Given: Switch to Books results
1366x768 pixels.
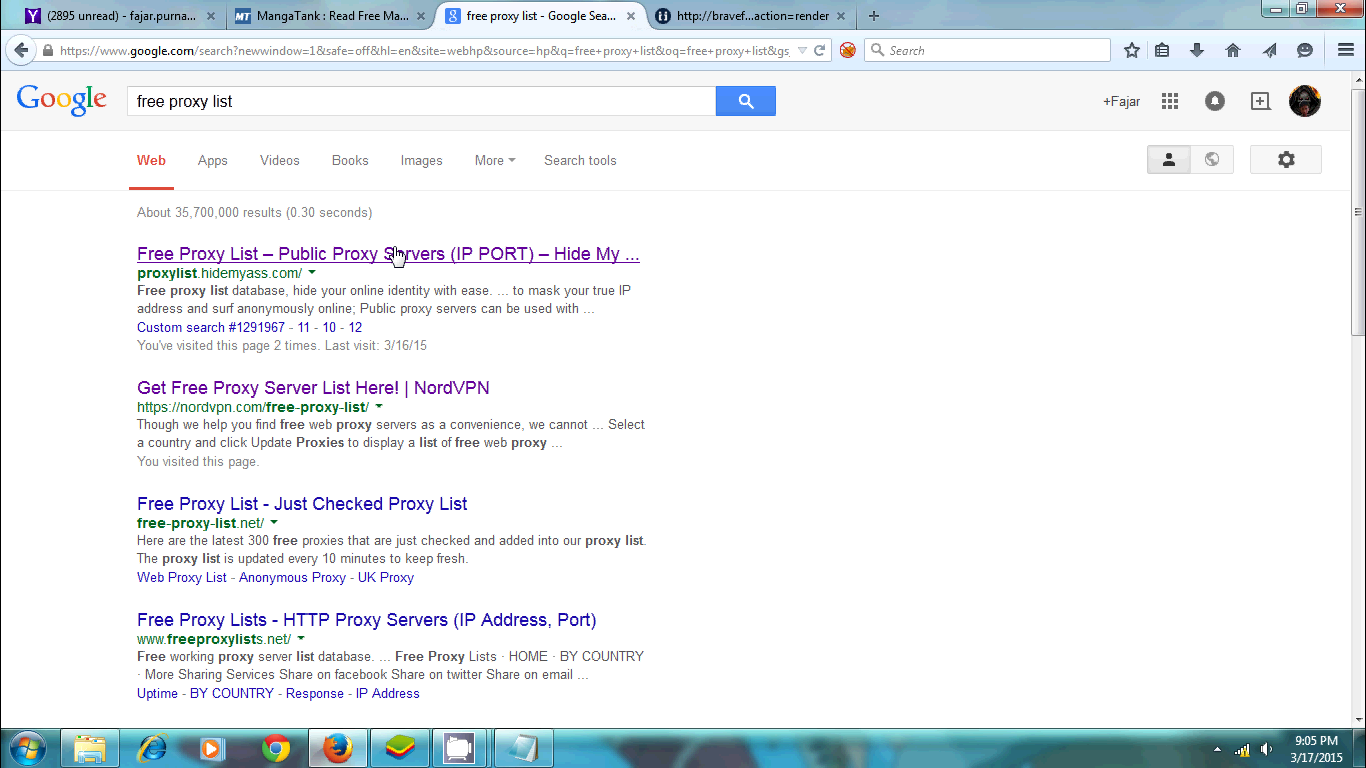Looking at the screenshot, I should pyautogui.click(x=350, y=160).
